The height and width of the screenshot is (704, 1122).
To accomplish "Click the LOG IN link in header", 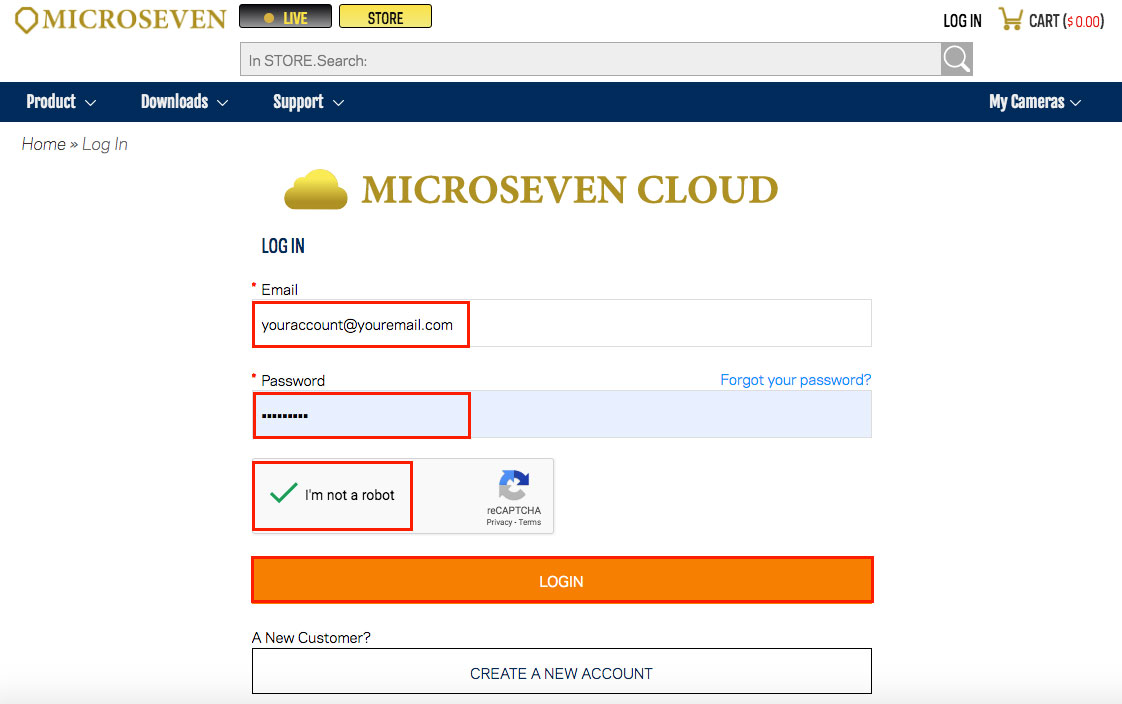I will [962, 21].
